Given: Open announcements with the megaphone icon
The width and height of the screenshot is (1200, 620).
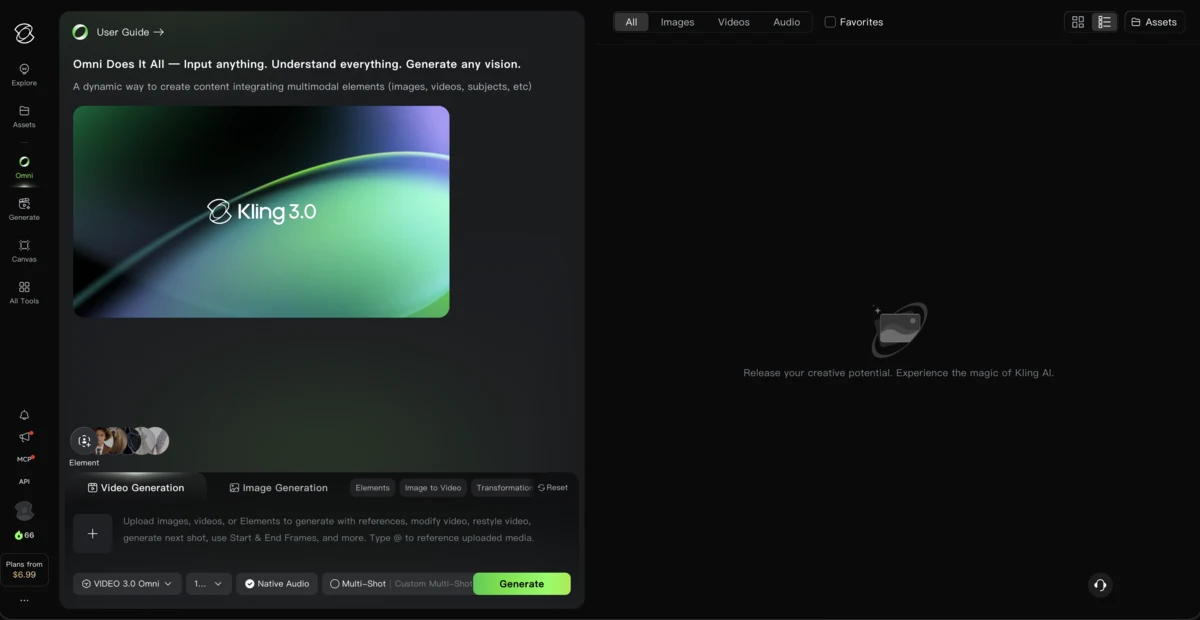Looking at the screenshot, I should pyautogui.click(x=24, y=437).
